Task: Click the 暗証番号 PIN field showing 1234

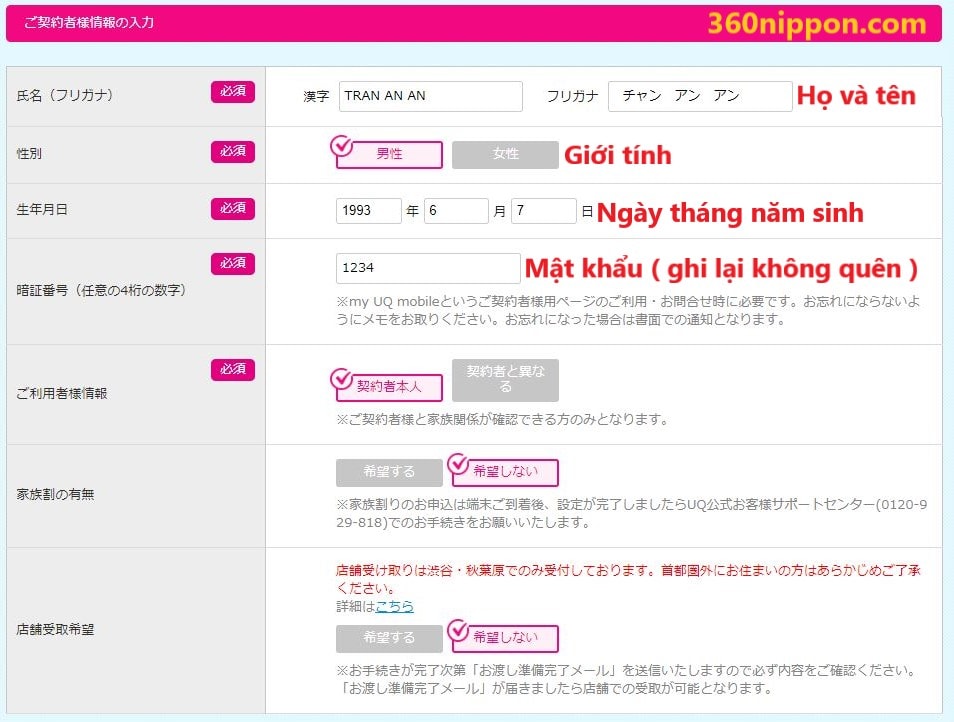Action: point(427,268)
